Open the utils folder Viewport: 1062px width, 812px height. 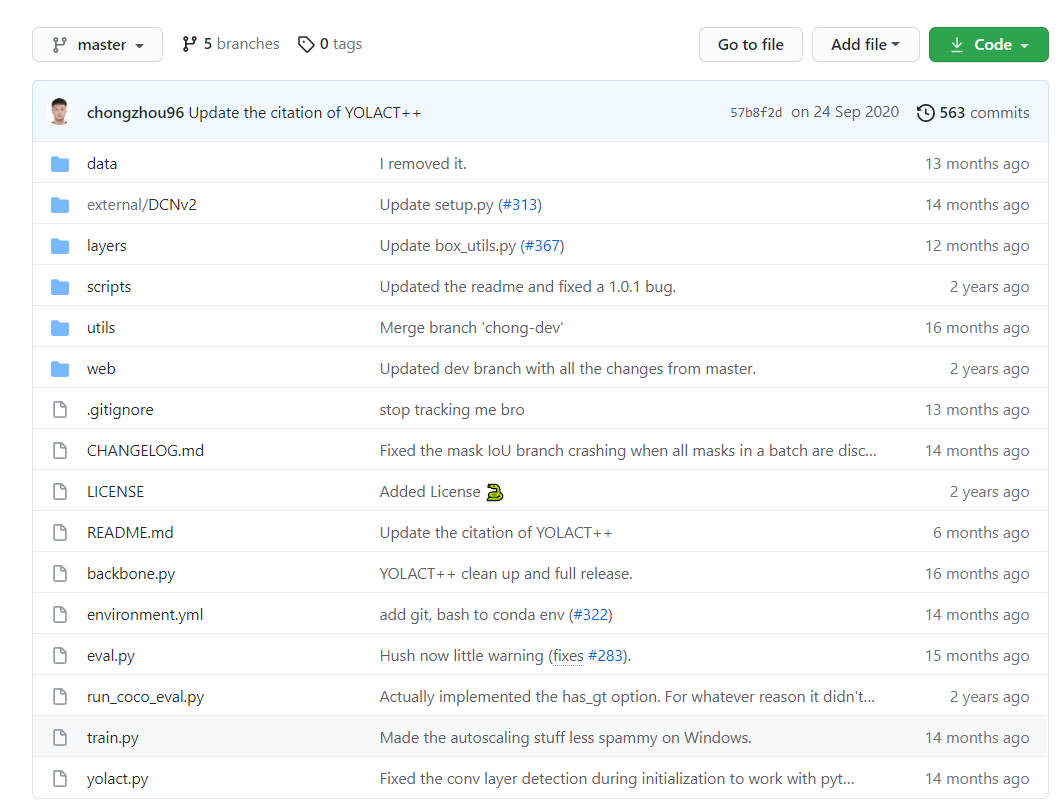tap(101, 328)
